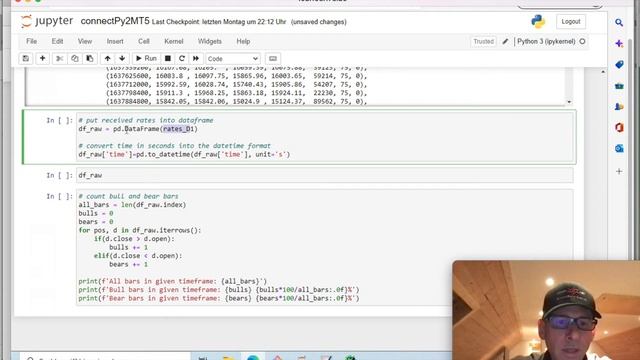This screenshot has height=360, width=640.
Task: Click the kernel idle status circle
Action: coord(582,41)
